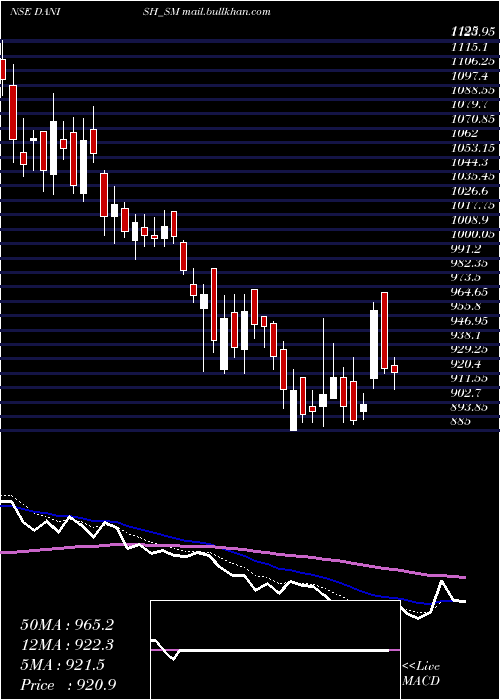Click the 893.85 price axis label
Screen dimensions: 500x700
[x=470, y=408]
